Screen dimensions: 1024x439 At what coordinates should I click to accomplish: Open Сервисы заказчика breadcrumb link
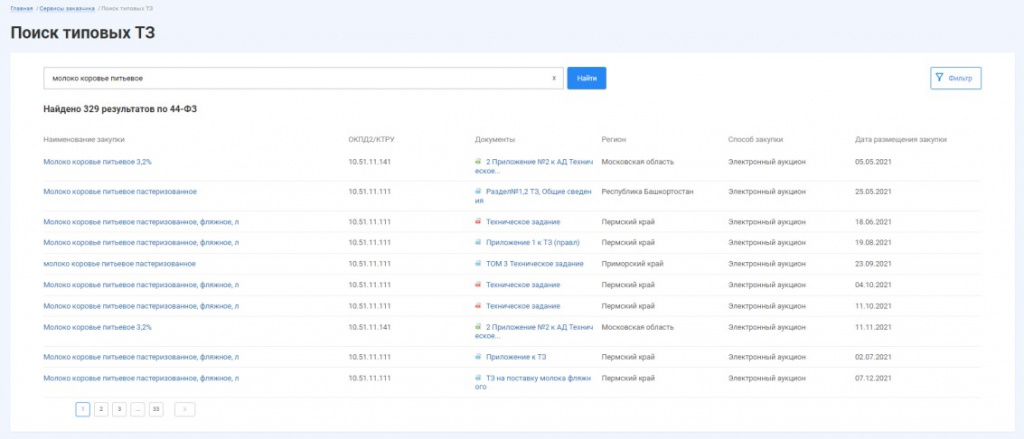[67, 8]
